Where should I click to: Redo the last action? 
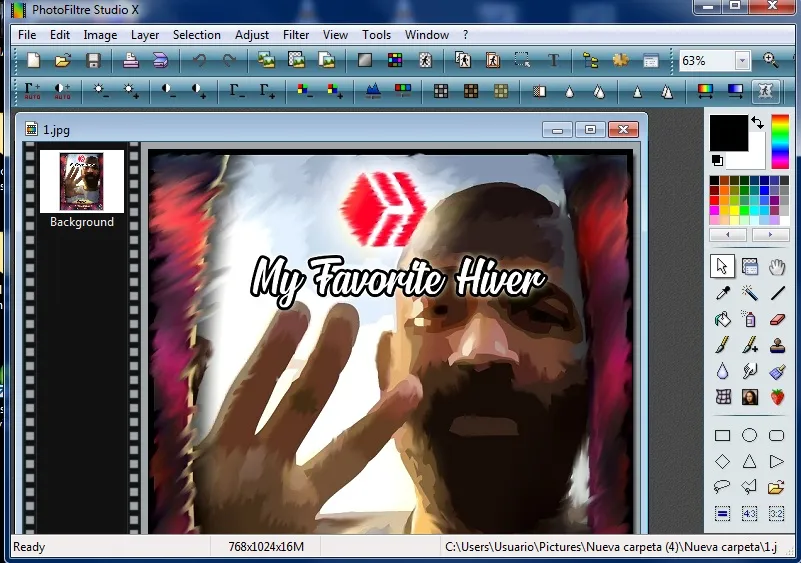click(x=229, y=60)
